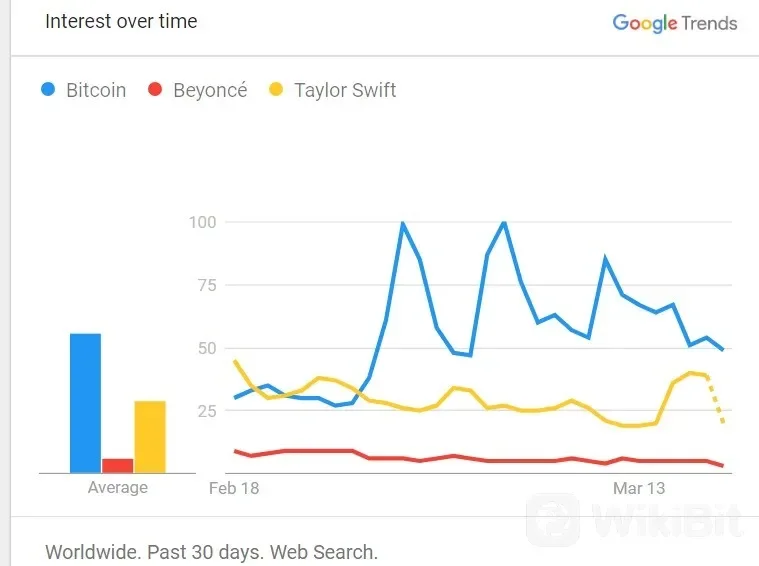Click the blue Bitcoin legend dot
Screen dimensions: 759x566
coord(47,90)
